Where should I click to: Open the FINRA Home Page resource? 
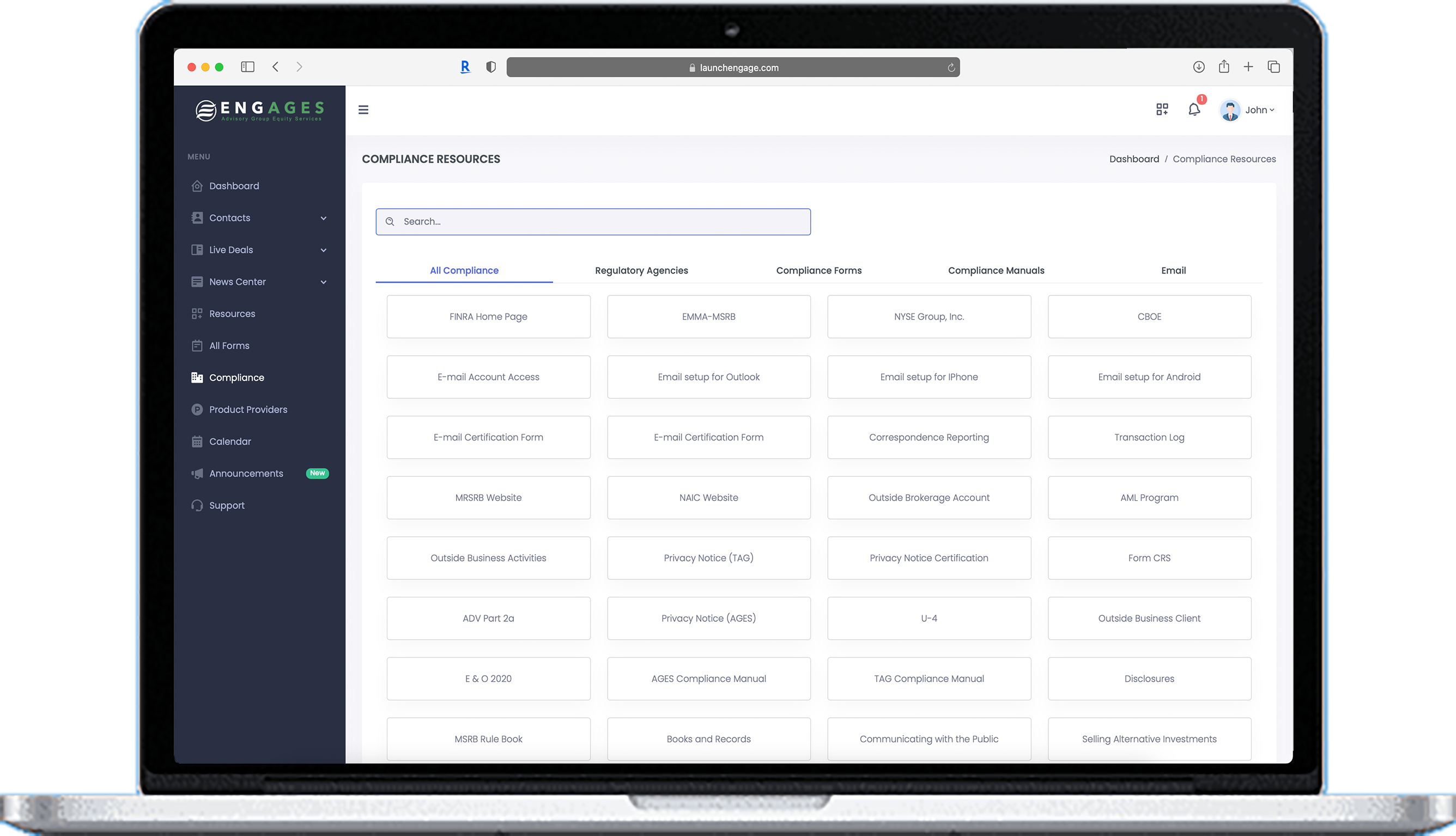tap(488, 317)
